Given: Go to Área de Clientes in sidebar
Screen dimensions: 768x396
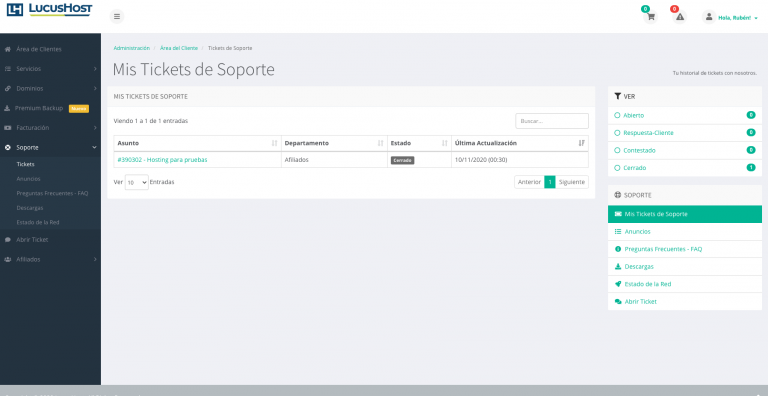Looking at the screenshot, I should (x=39, y=49).
